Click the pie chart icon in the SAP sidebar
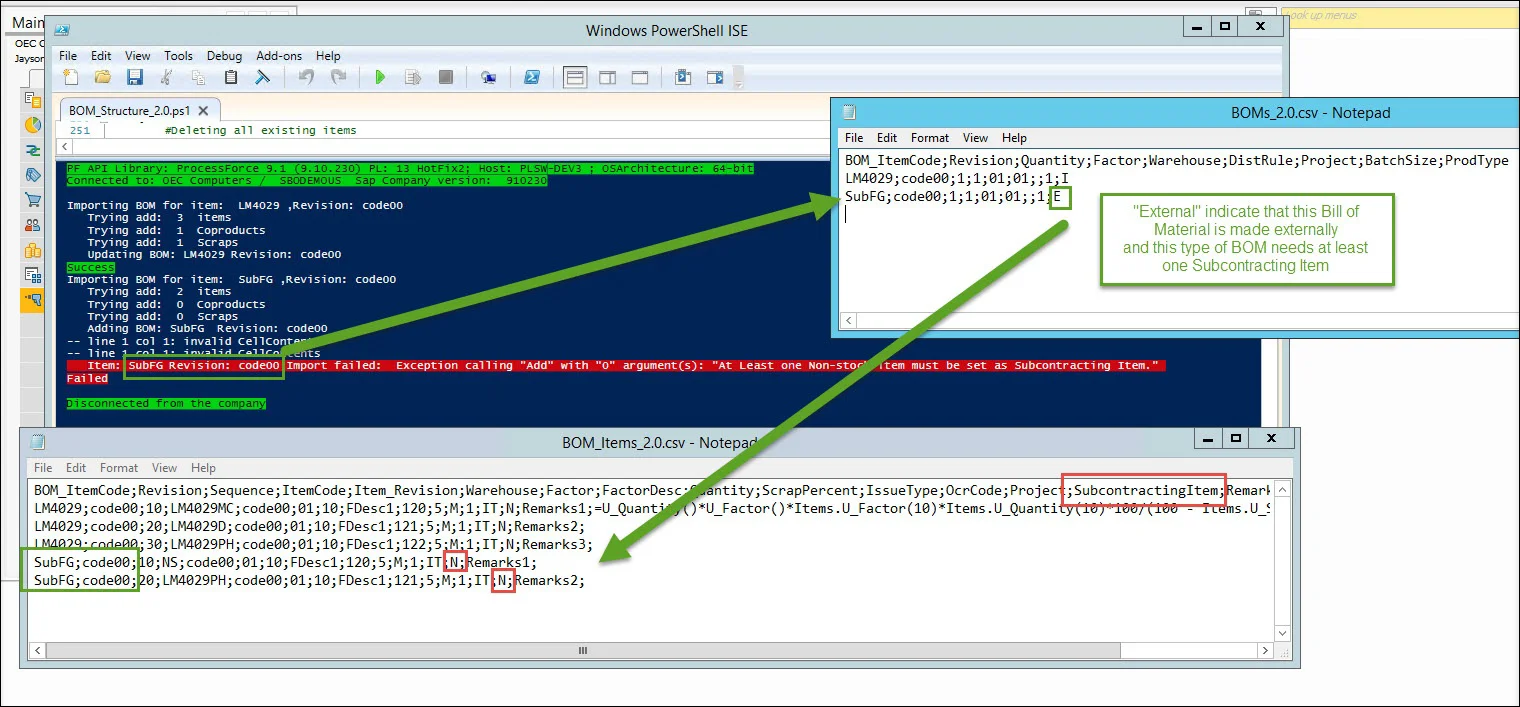This screenshot has height=707, width=1520. pyautogui.click(x=33, y=125)
